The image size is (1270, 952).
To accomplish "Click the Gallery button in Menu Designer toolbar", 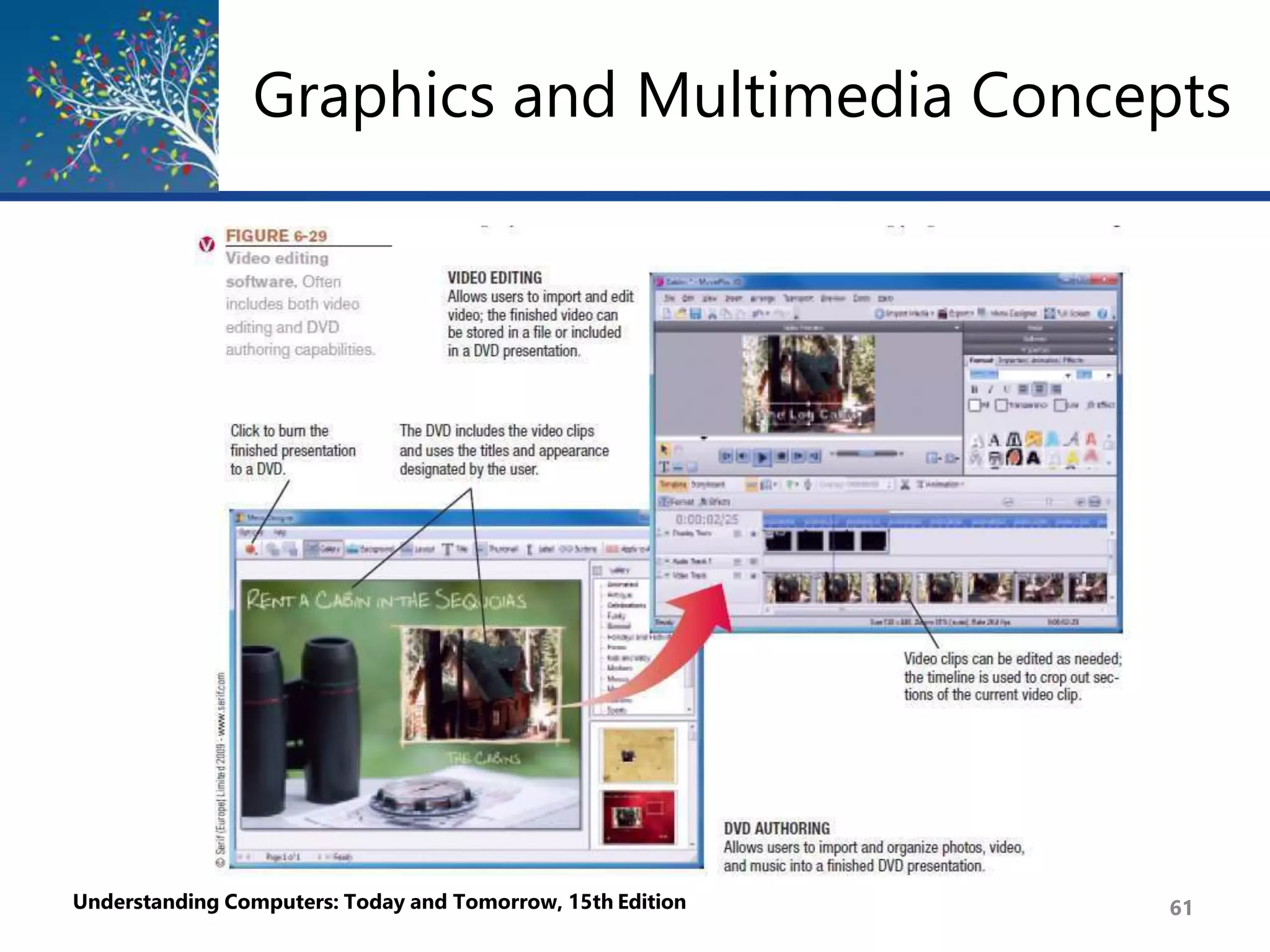I will click(x=324, y=549).
